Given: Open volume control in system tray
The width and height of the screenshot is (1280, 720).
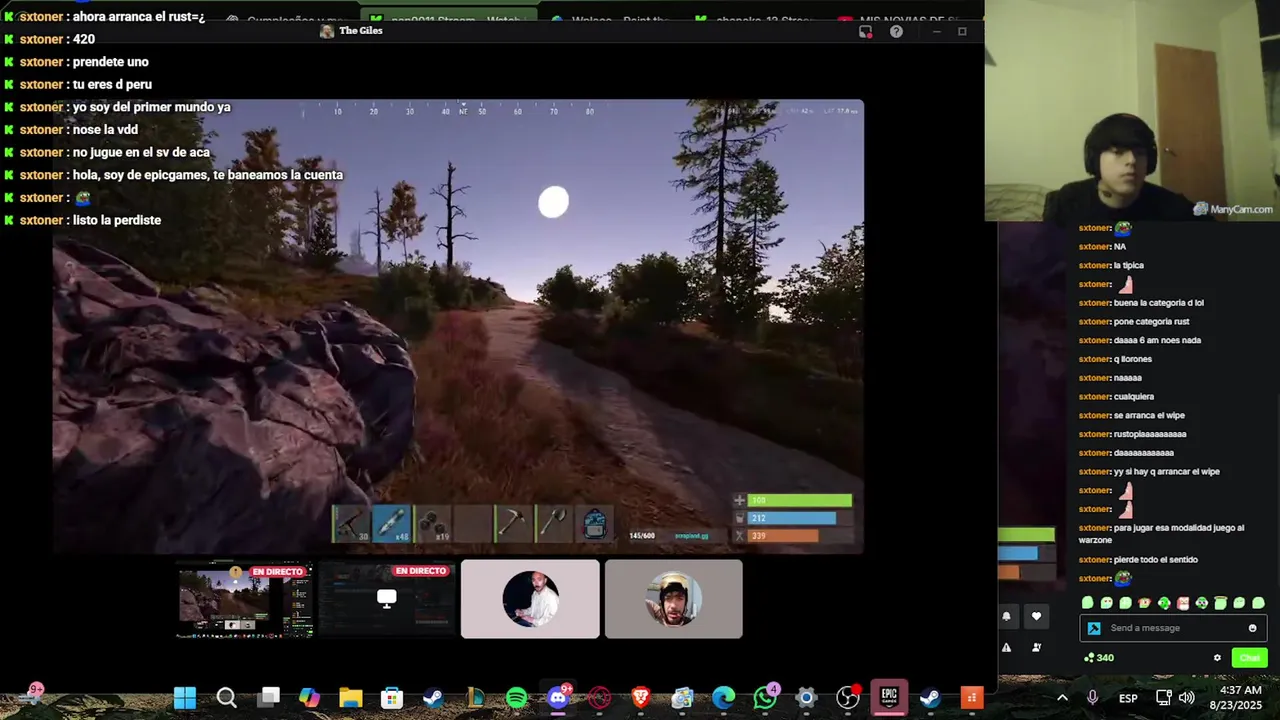Looking at the screenshot, I should 1187,698.
